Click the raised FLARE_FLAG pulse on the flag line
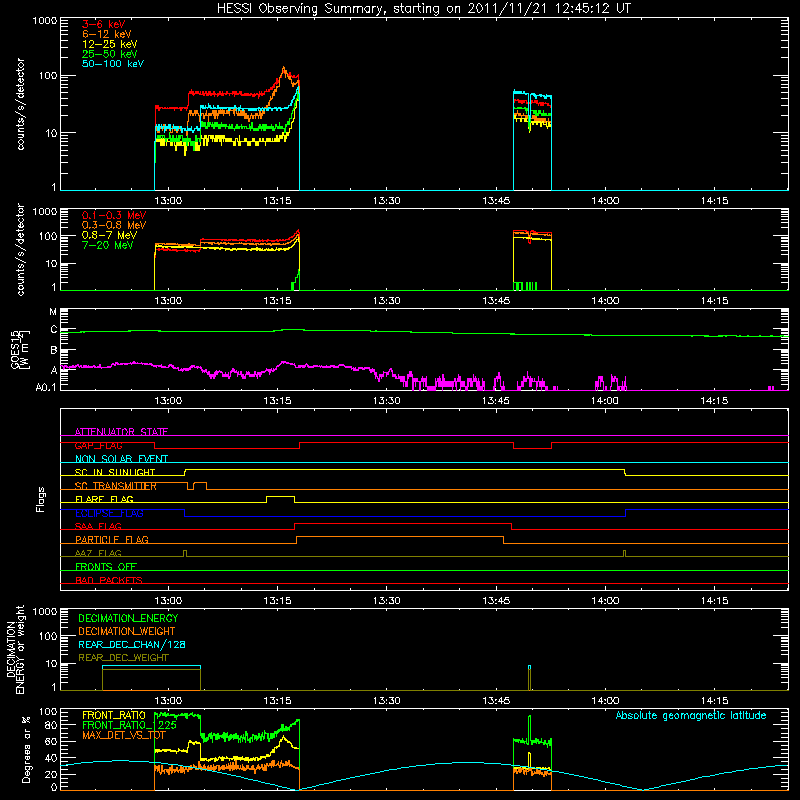This screenshot has height=800, width=800. [x=281, y=496]
